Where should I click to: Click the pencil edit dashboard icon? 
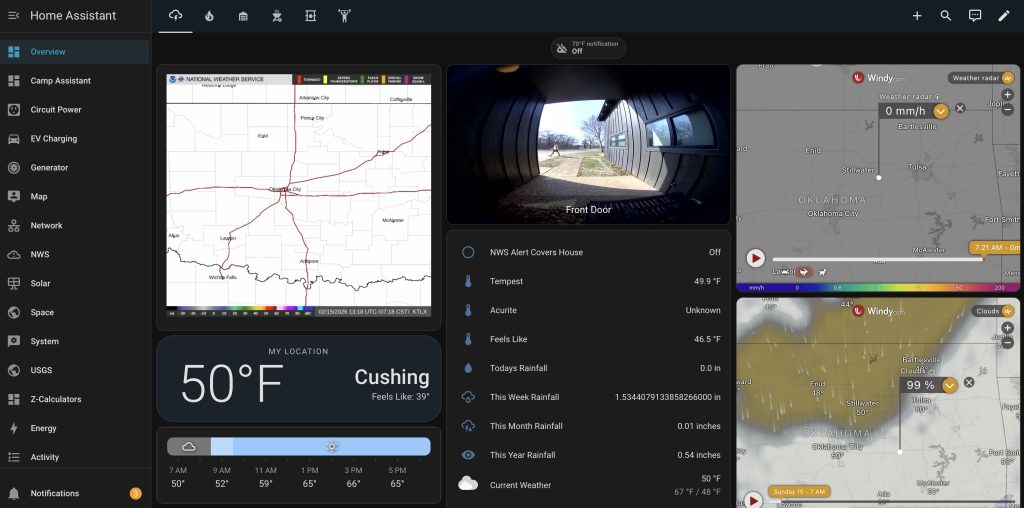1004,16
